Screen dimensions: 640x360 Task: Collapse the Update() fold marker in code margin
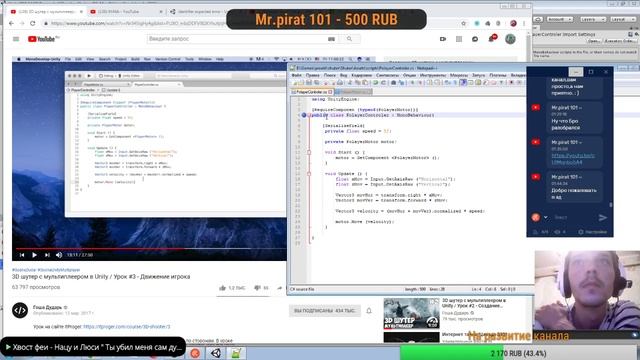[309, 174]
